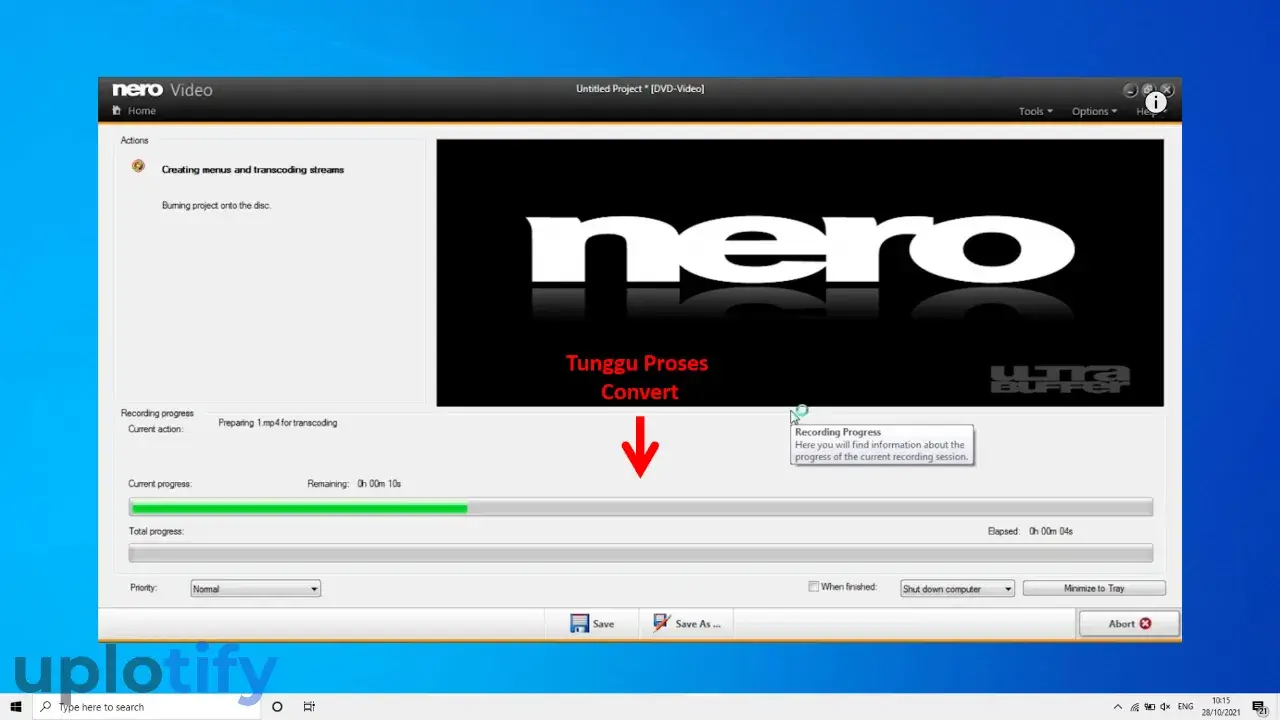The width and height of the screenshot is (1280, 720).
Task: Open Cortana circle icon on taskbar
Action: pyautogui.click(x=277, y=706)
